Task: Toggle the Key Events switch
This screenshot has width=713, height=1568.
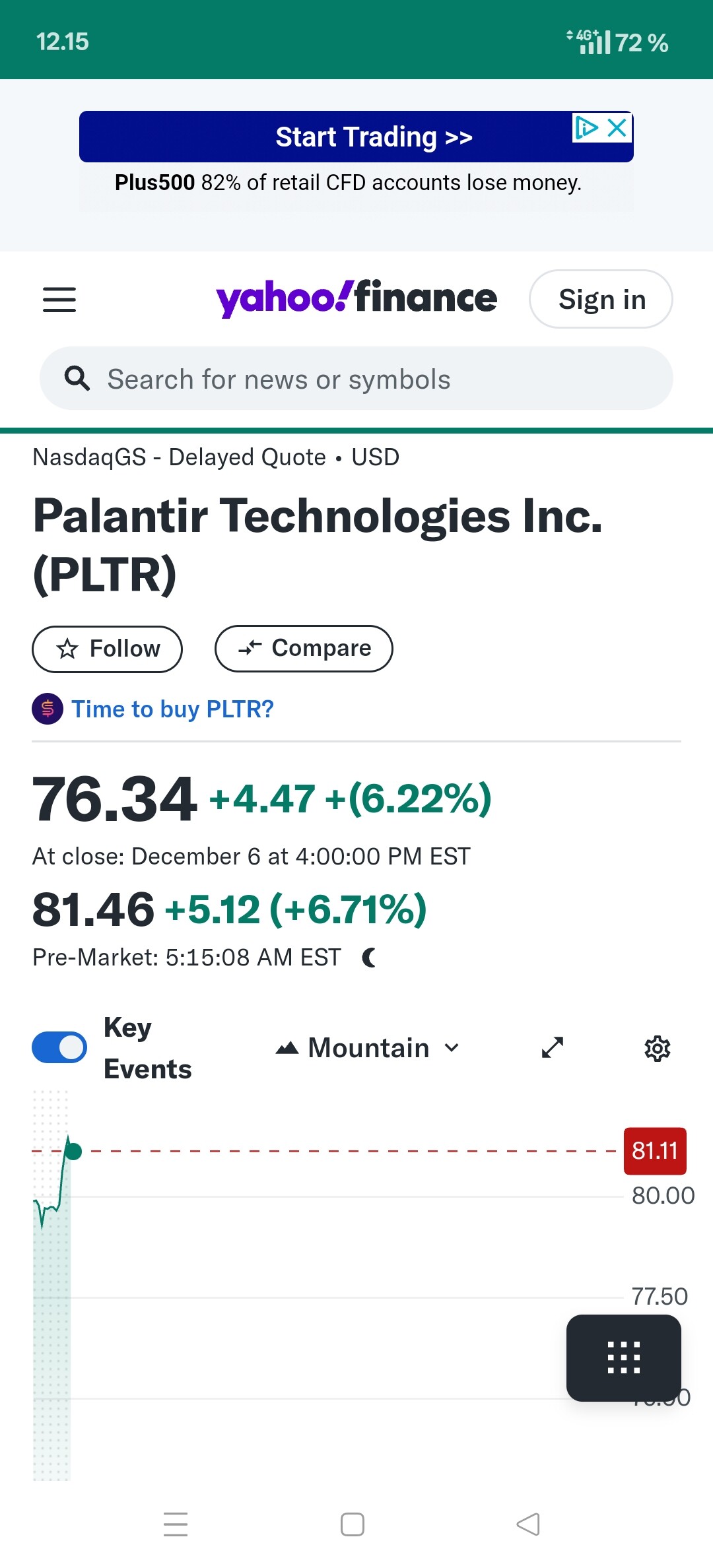Action: tap(59, 1047)
